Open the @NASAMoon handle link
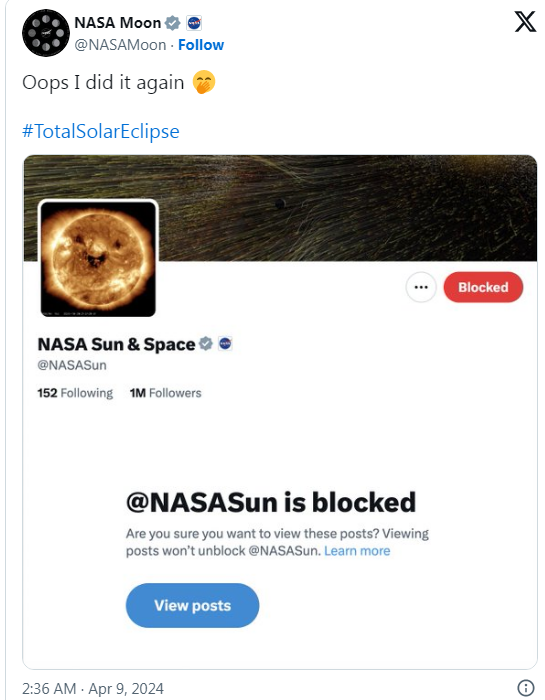 [120, 45]
